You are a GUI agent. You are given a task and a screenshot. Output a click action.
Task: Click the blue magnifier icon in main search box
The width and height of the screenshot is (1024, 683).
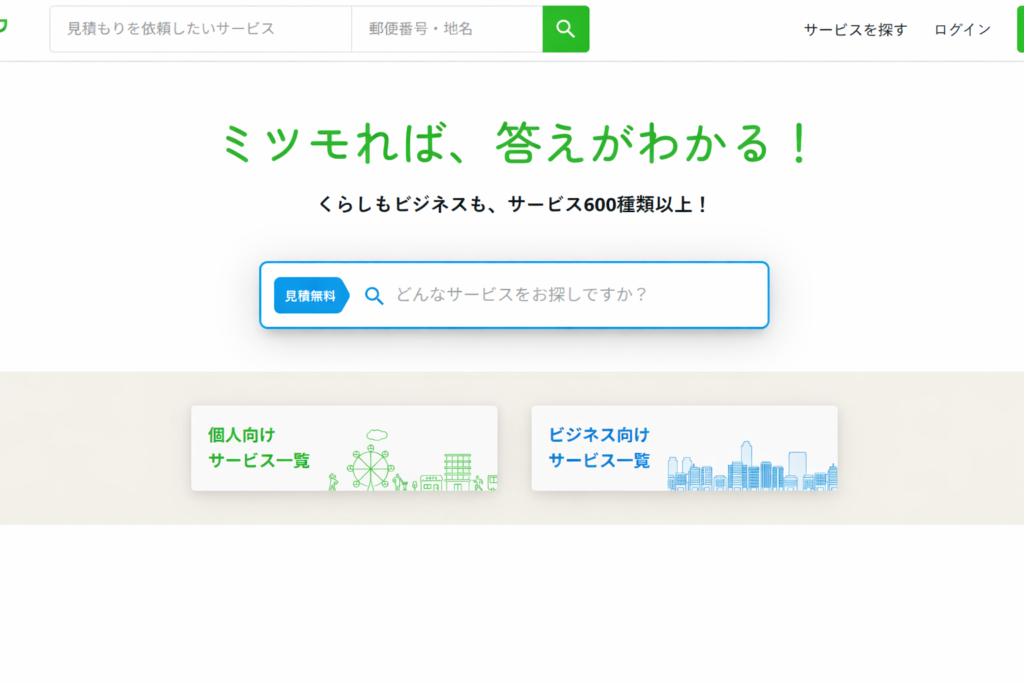point(374,295)
